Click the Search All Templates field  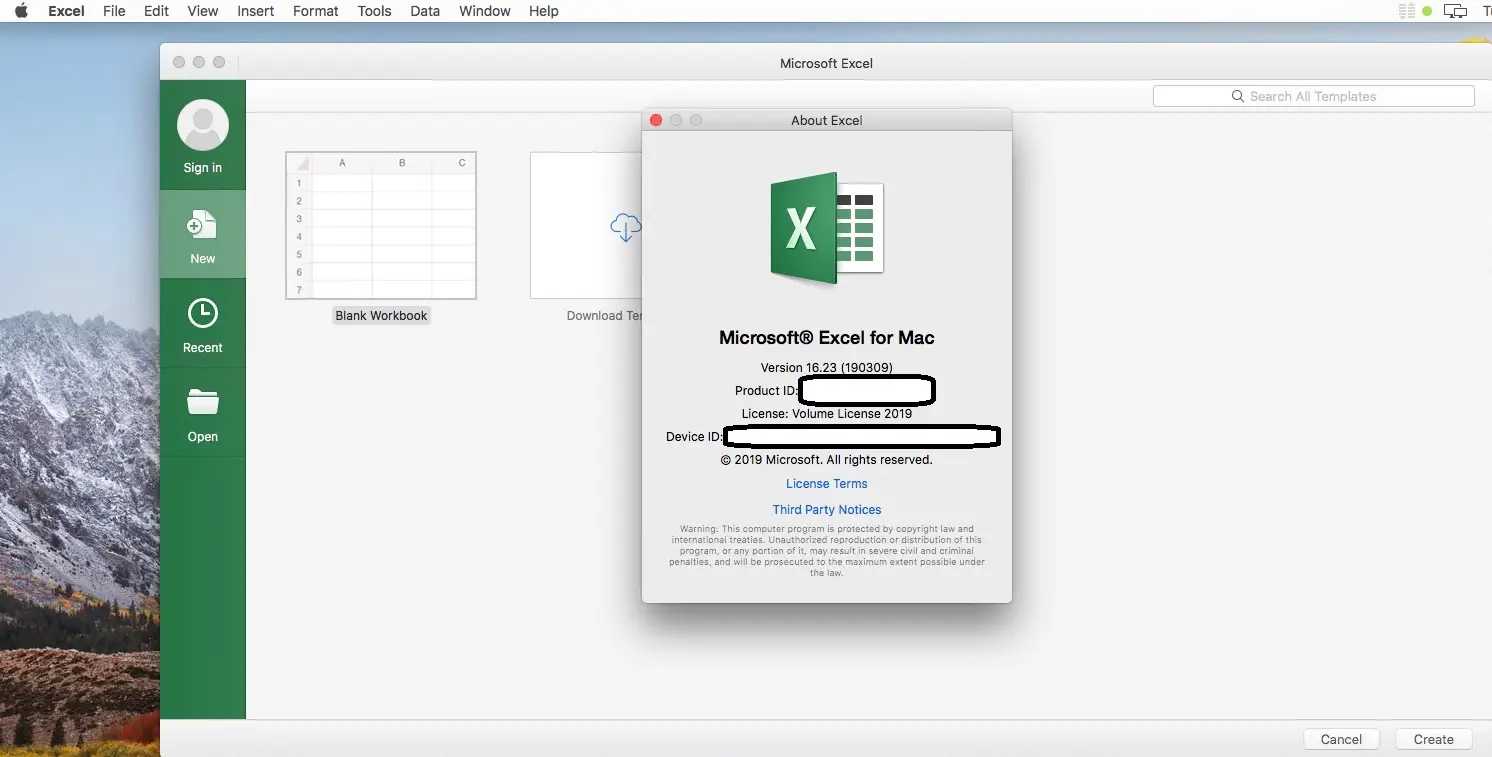click(x=1313, y=96)
